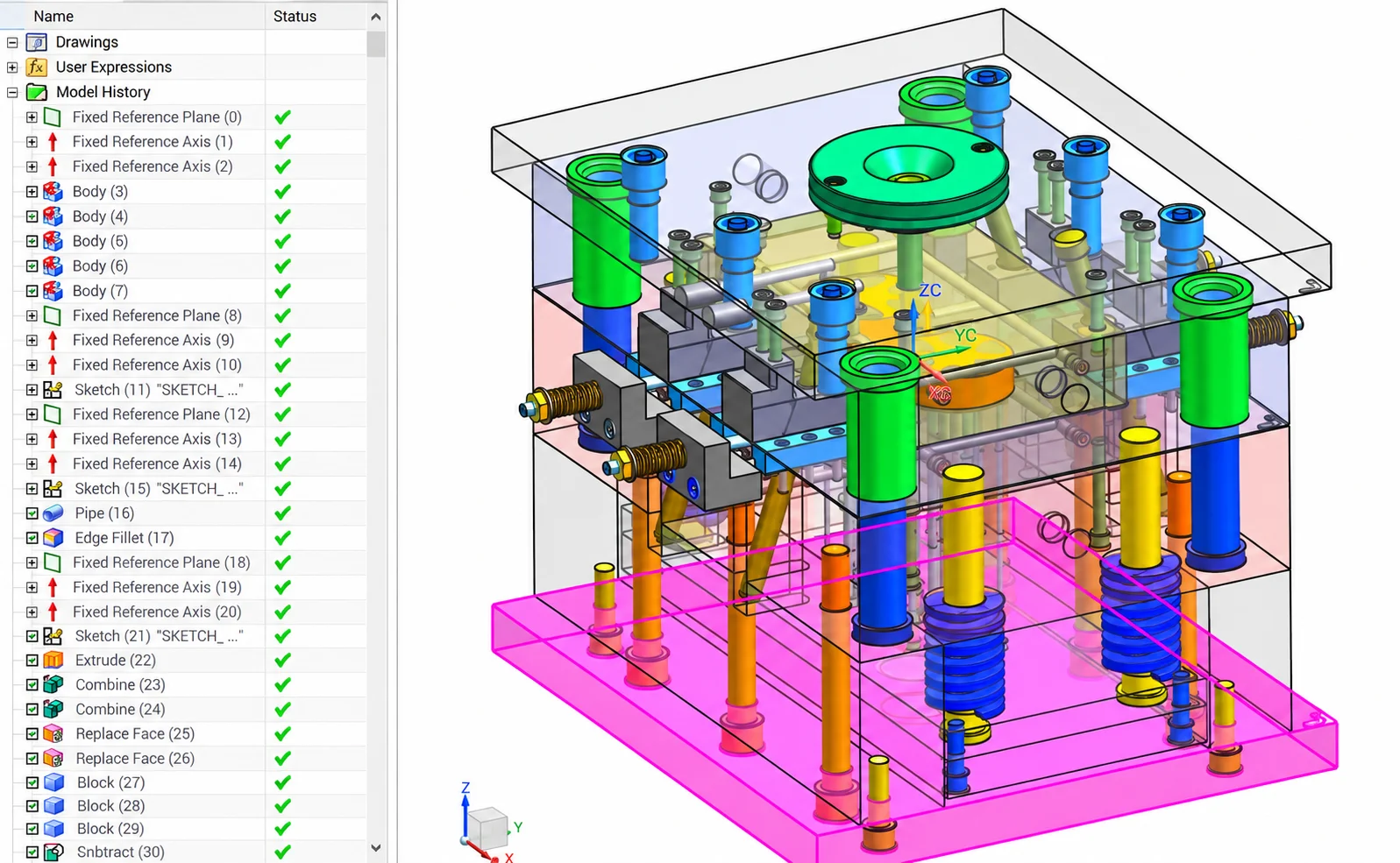Click the scrollbar thumb in the tree panel

[x=376, y=44]
